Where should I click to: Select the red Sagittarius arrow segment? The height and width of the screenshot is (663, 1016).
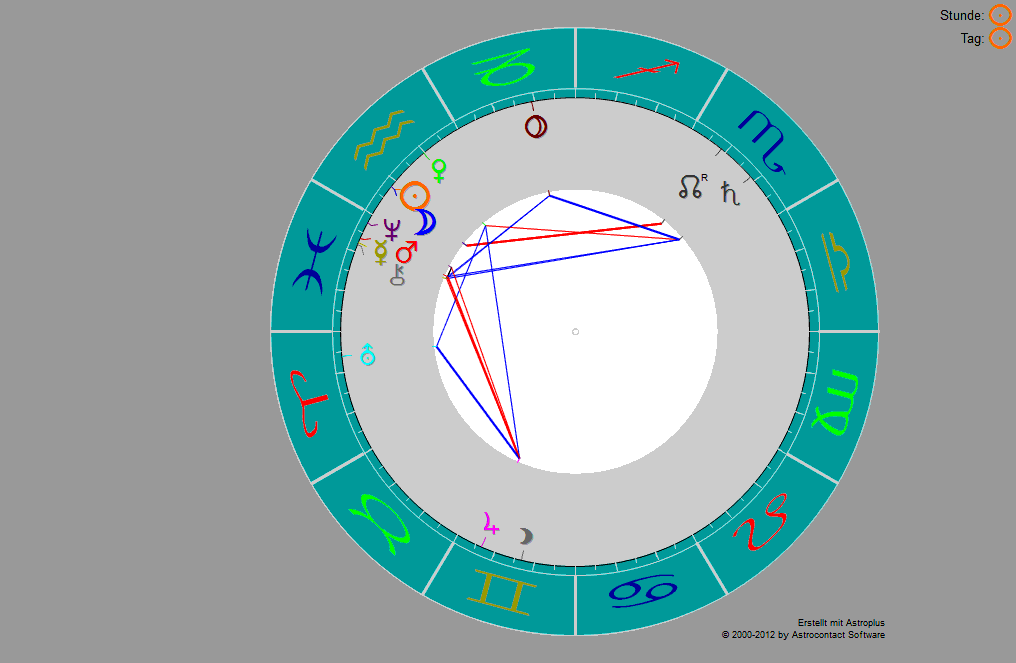pos(646,69)
